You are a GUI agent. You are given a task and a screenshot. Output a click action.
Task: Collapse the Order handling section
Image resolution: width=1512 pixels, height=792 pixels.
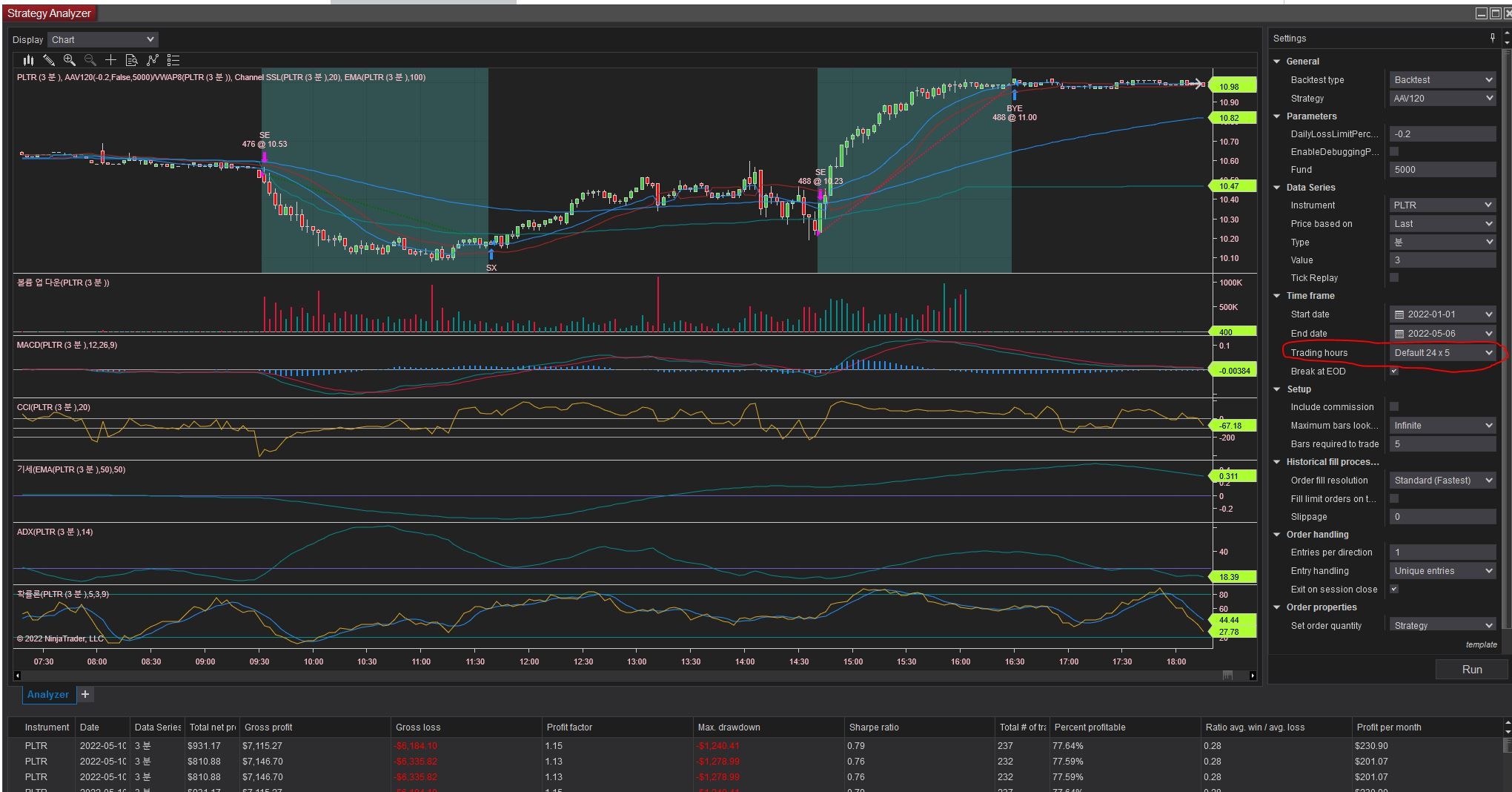(x=1277, y=535)
